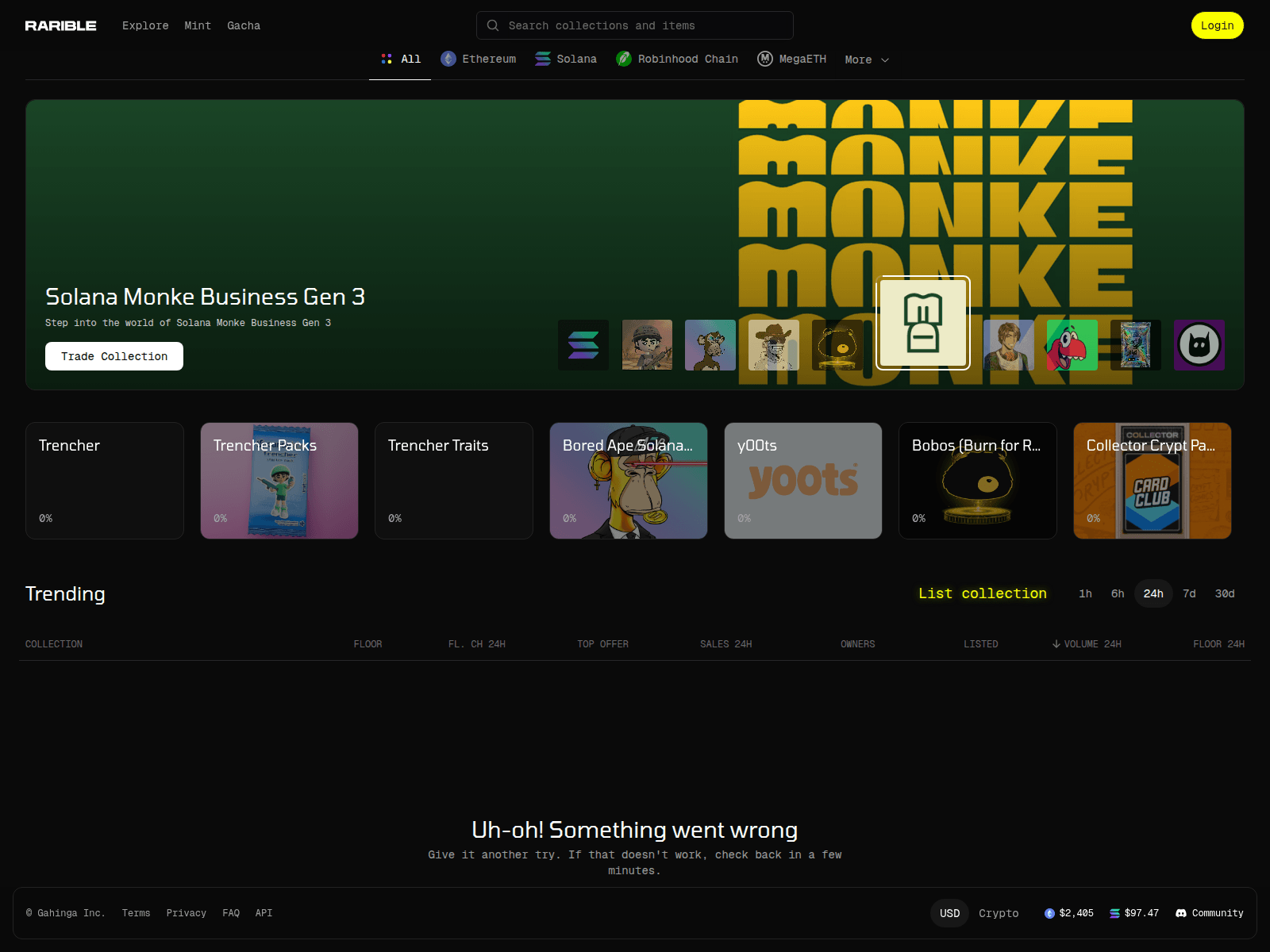
Task: Set trending timeframe to 30d
Action: tap(1225, 593)
